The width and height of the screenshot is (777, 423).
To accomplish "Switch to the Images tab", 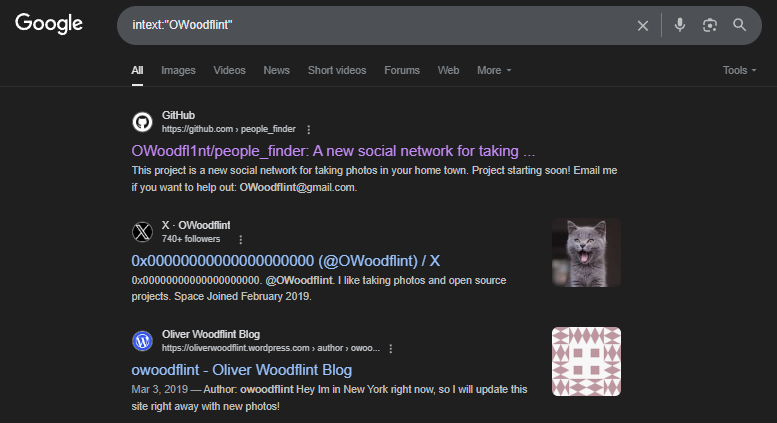I will [x=178, y=70].
